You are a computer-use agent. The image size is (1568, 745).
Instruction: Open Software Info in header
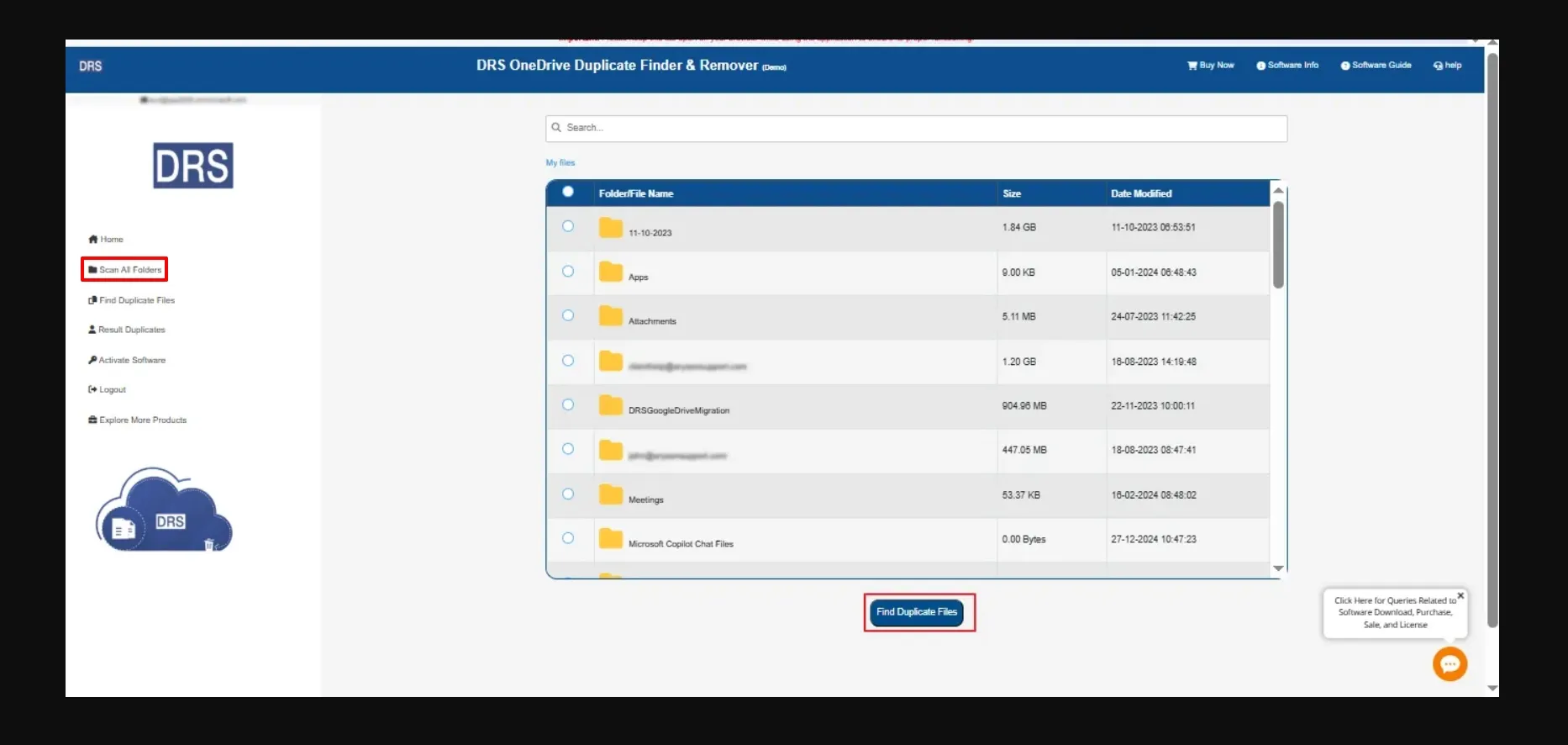[x=1287, y=66]
